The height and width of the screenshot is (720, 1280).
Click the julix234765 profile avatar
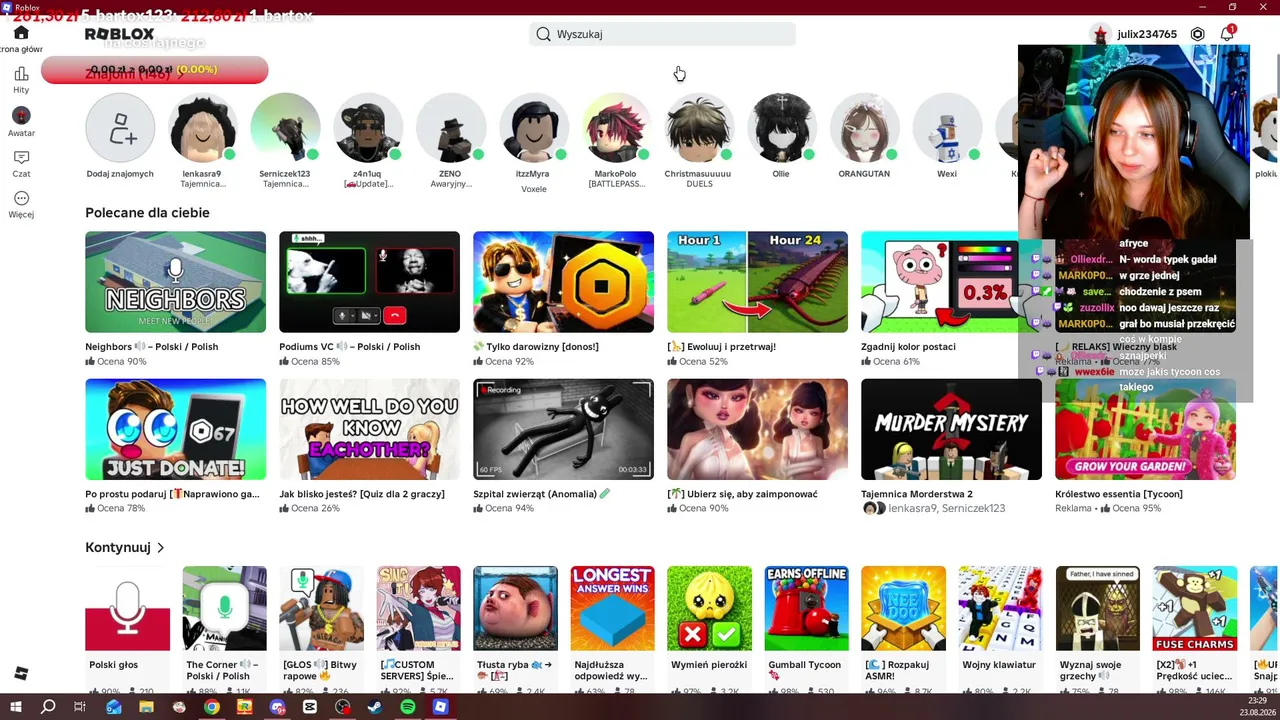(1101, 34)
